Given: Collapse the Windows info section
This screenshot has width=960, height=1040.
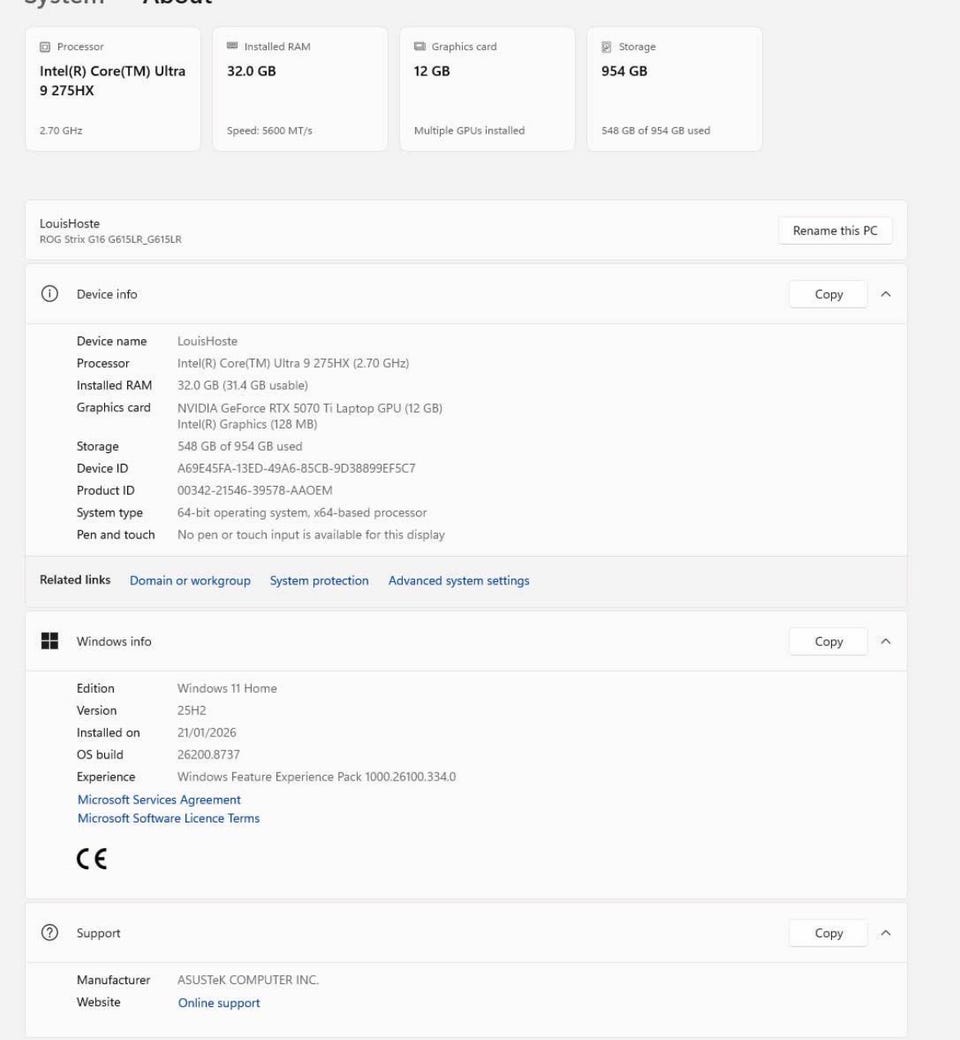Looking at the screenshot, I should [886, 641].
